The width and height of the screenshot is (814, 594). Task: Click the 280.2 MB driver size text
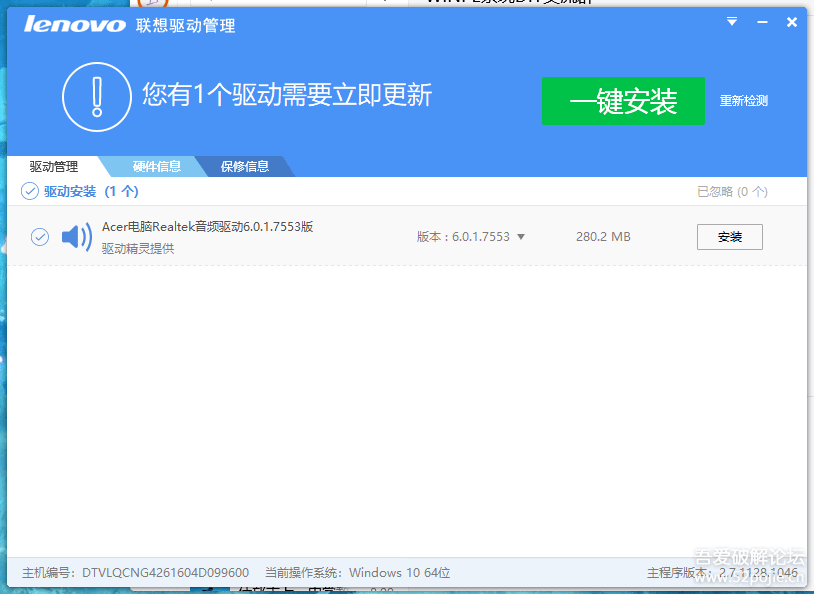tap(603, 237)
